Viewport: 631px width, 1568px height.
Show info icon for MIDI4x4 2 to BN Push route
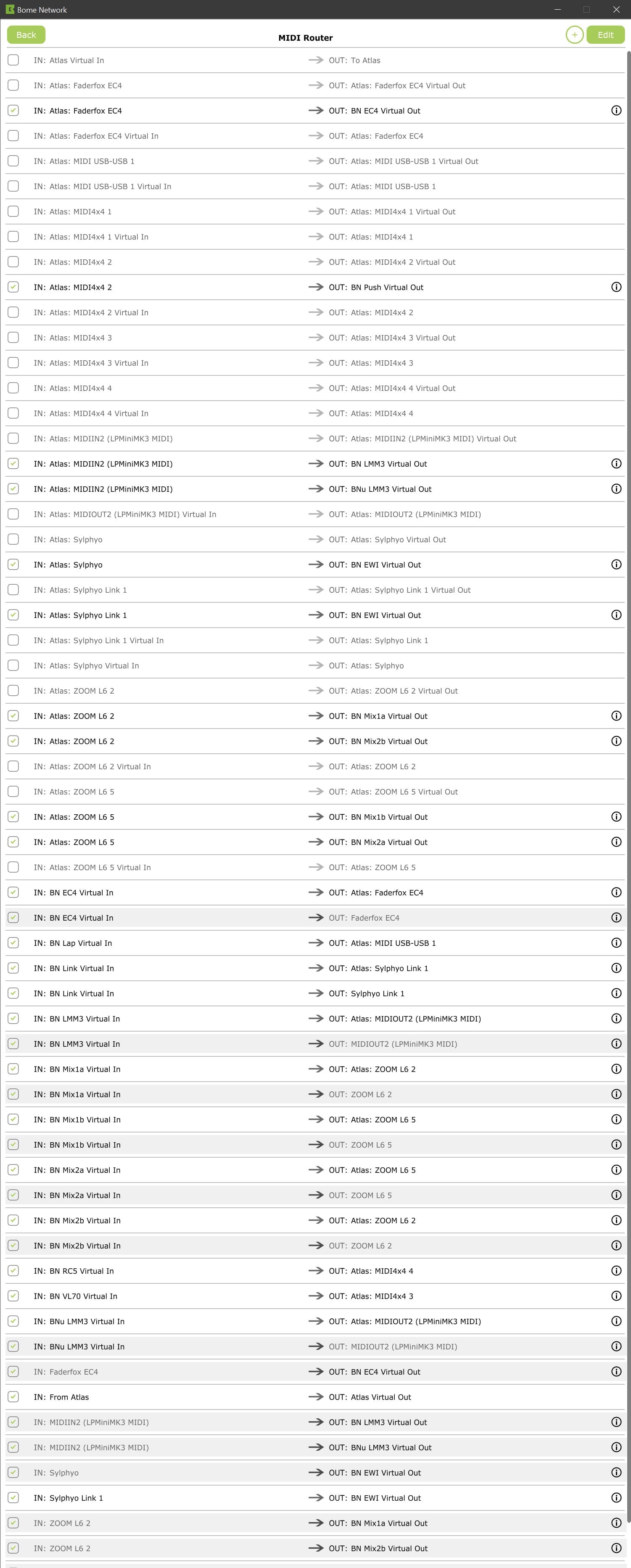(616, 287)
